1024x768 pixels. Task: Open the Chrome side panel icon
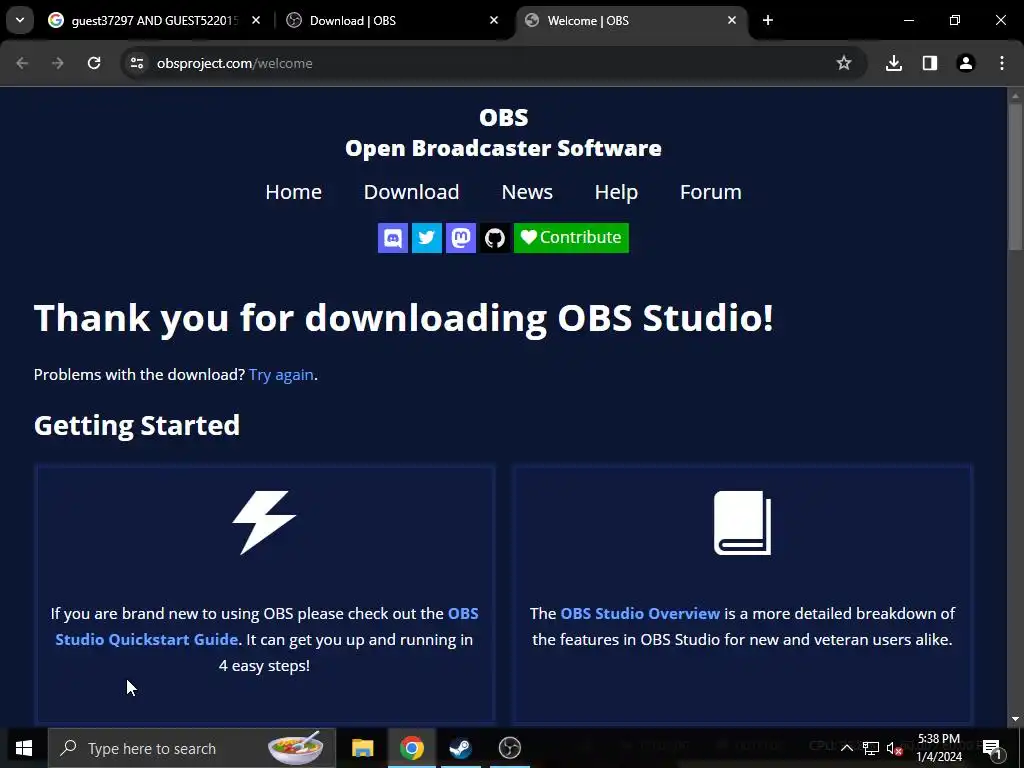tap(930, 63)
